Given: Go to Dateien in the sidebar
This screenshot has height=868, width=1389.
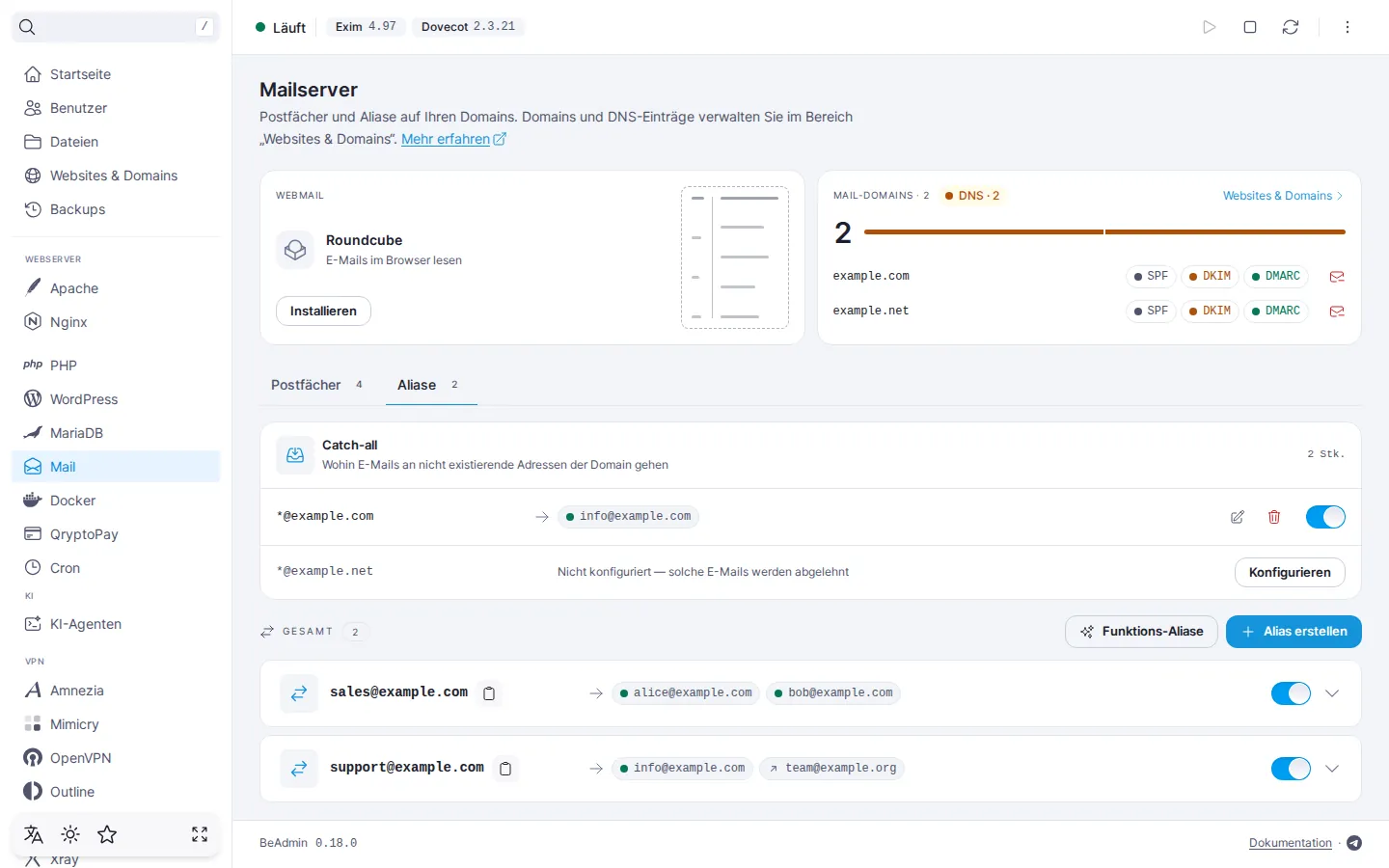Looking at the screenshot, I should [x=116, y=142].
